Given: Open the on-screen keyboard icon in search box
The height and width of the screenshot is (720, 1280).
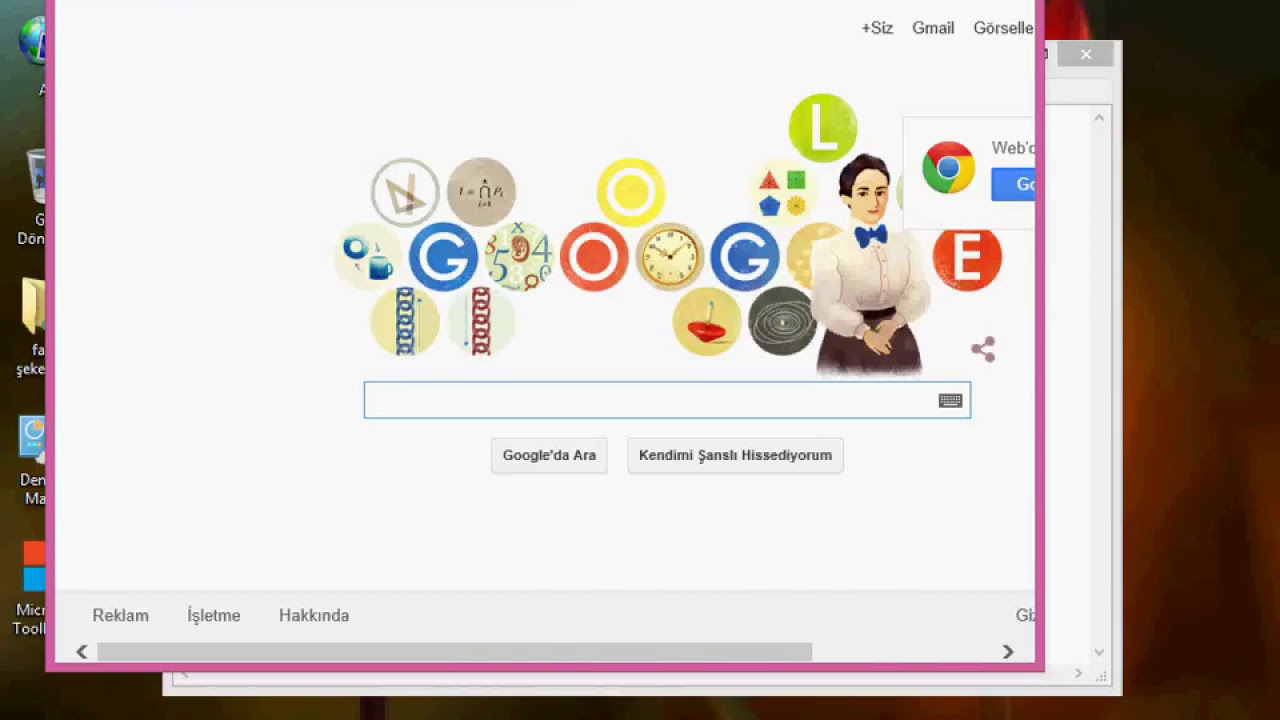Looking at the screenshot, I should click(x=950, y=401).
